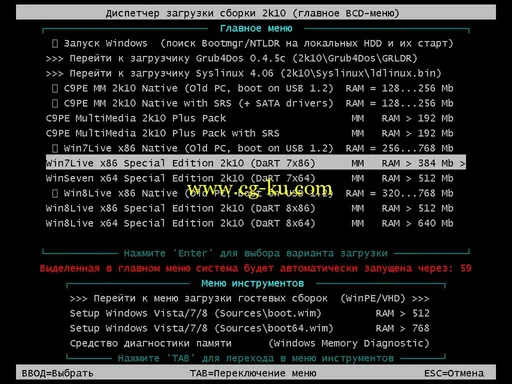The image size is (512, 384).
Task: Click the auto-start countdown value 59
Action: pyautogui.click(x=466, y=268)
